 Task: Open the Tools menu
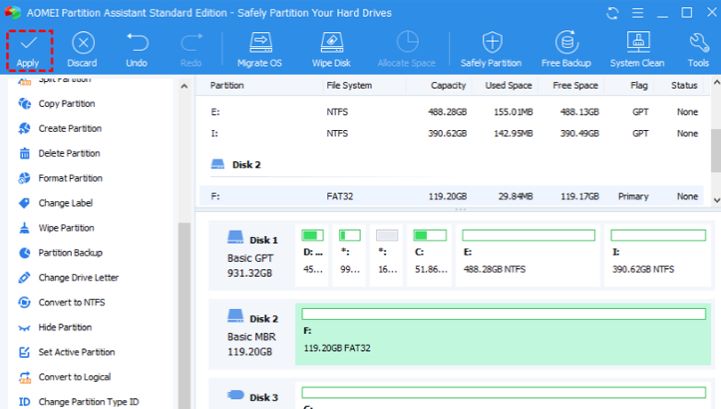pyautogui.click(x=698, y=50)
